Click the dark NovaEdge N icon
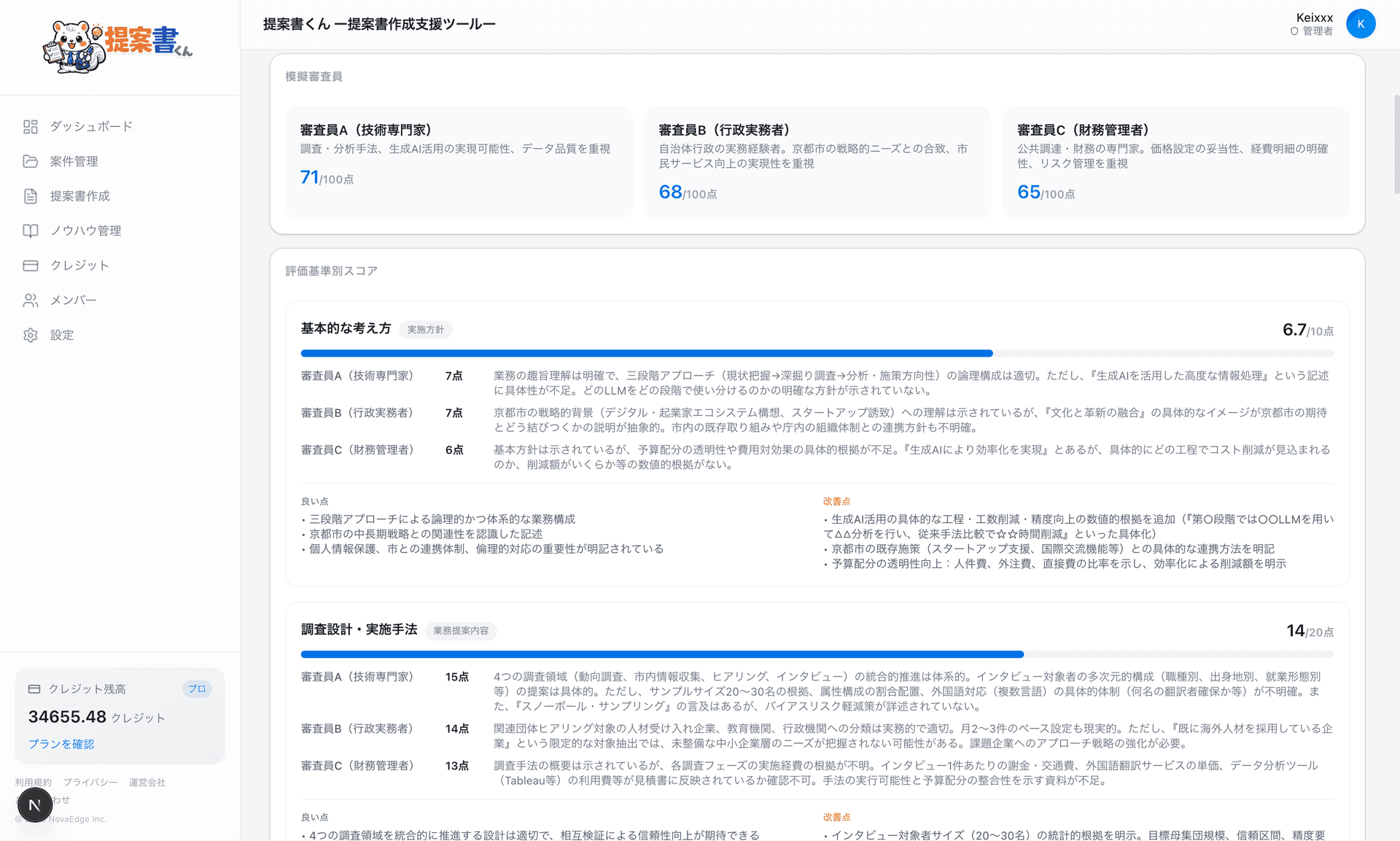 [x=34, y=804]
